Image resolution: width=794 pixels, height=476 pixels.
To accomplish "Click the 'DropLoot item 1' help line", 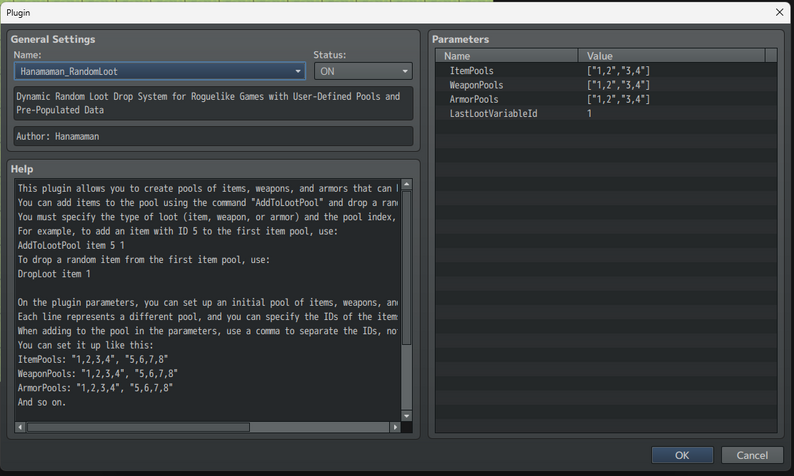I will coord(54,274).
